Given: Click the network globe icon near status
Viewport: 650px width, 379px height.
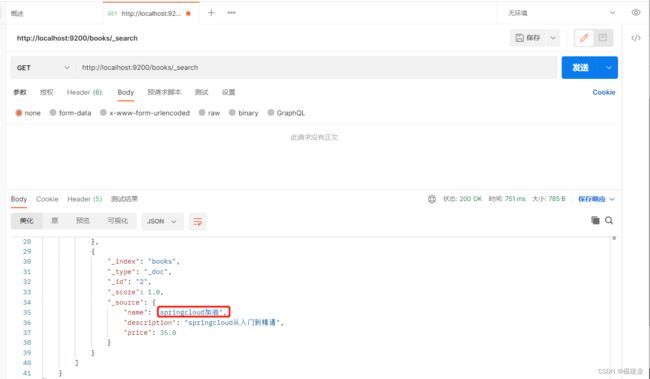Looking at the screenshot, I should tap(432, 199).
